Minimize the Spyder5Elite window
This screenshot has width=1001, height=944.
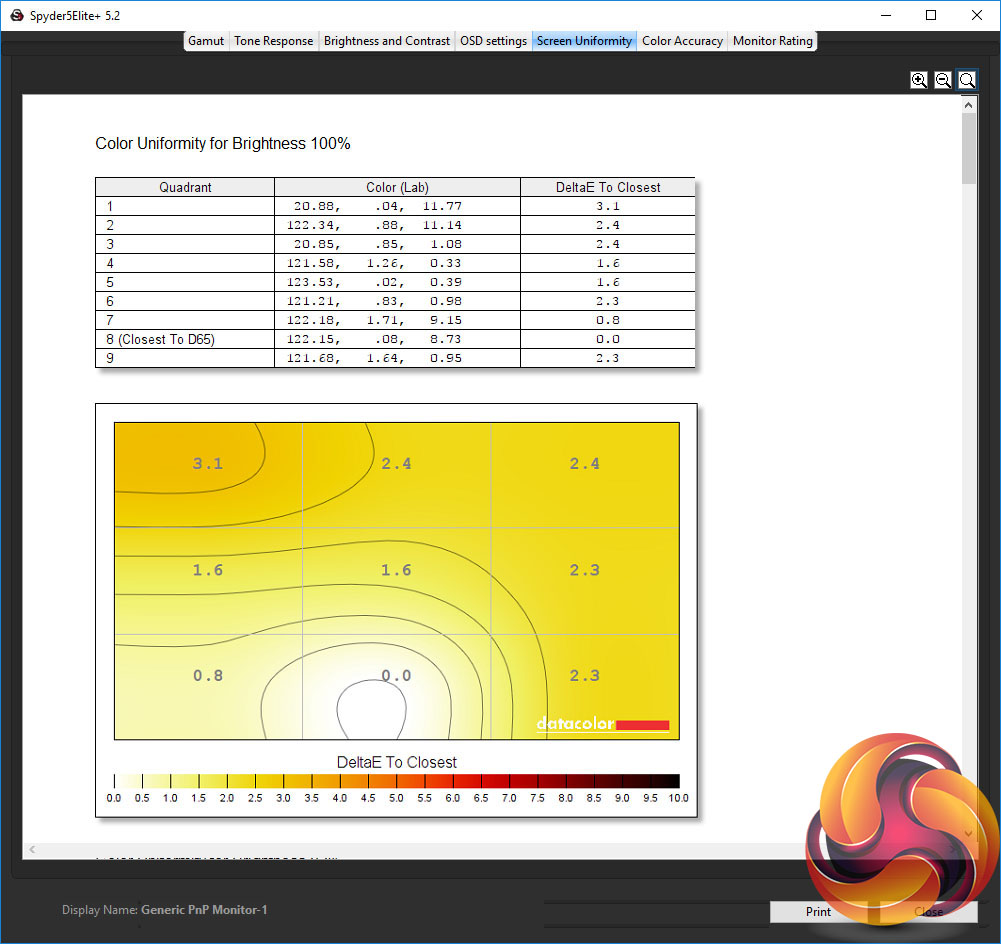[885, 15]
